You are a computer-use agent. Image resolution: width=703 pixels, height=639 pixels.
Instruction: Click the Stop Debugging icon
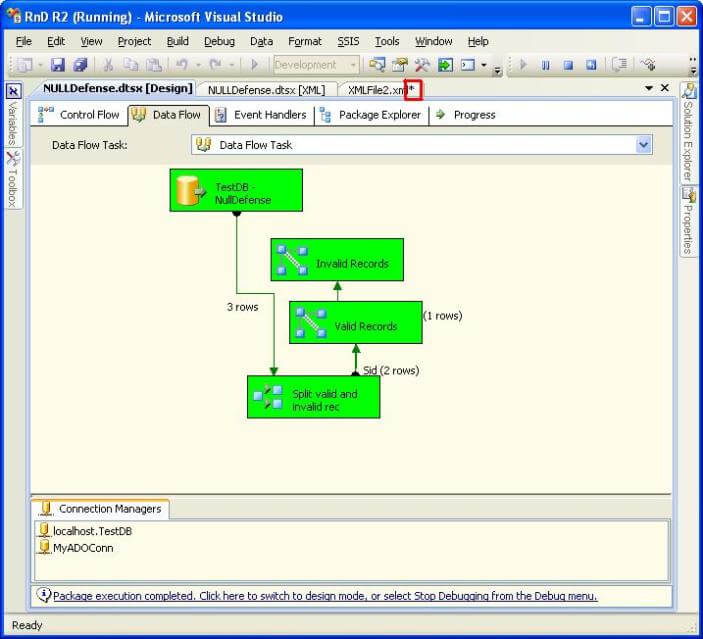568,65
